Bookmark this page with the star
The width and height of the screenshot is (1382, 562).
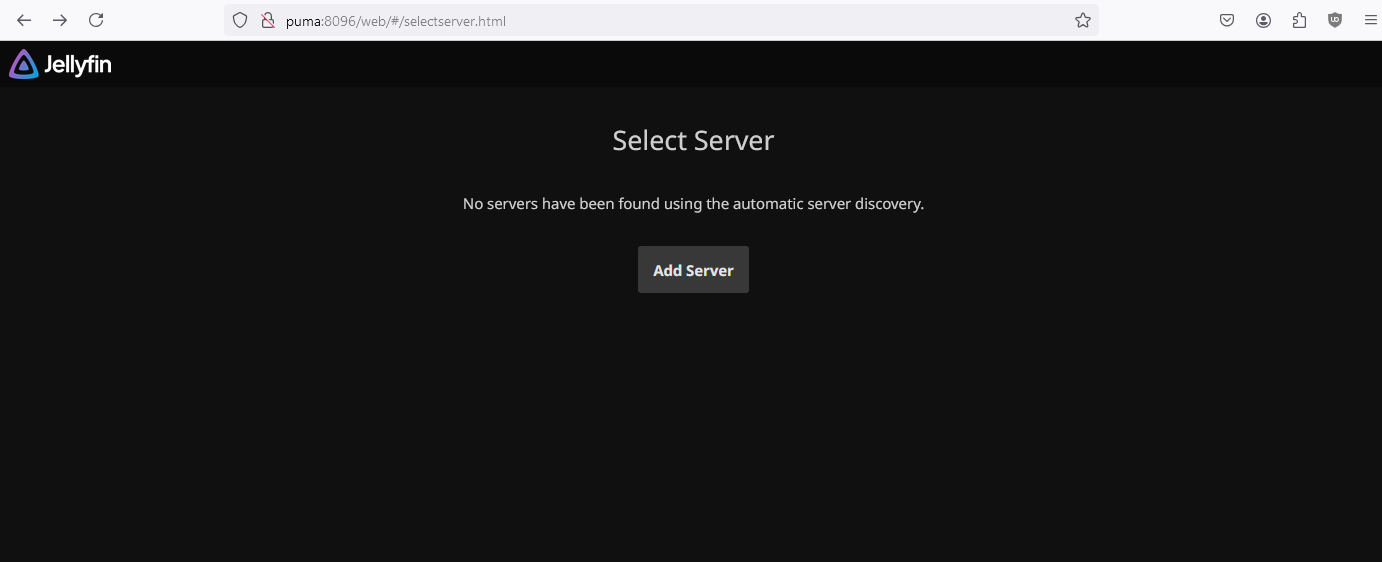(1082, 20)
